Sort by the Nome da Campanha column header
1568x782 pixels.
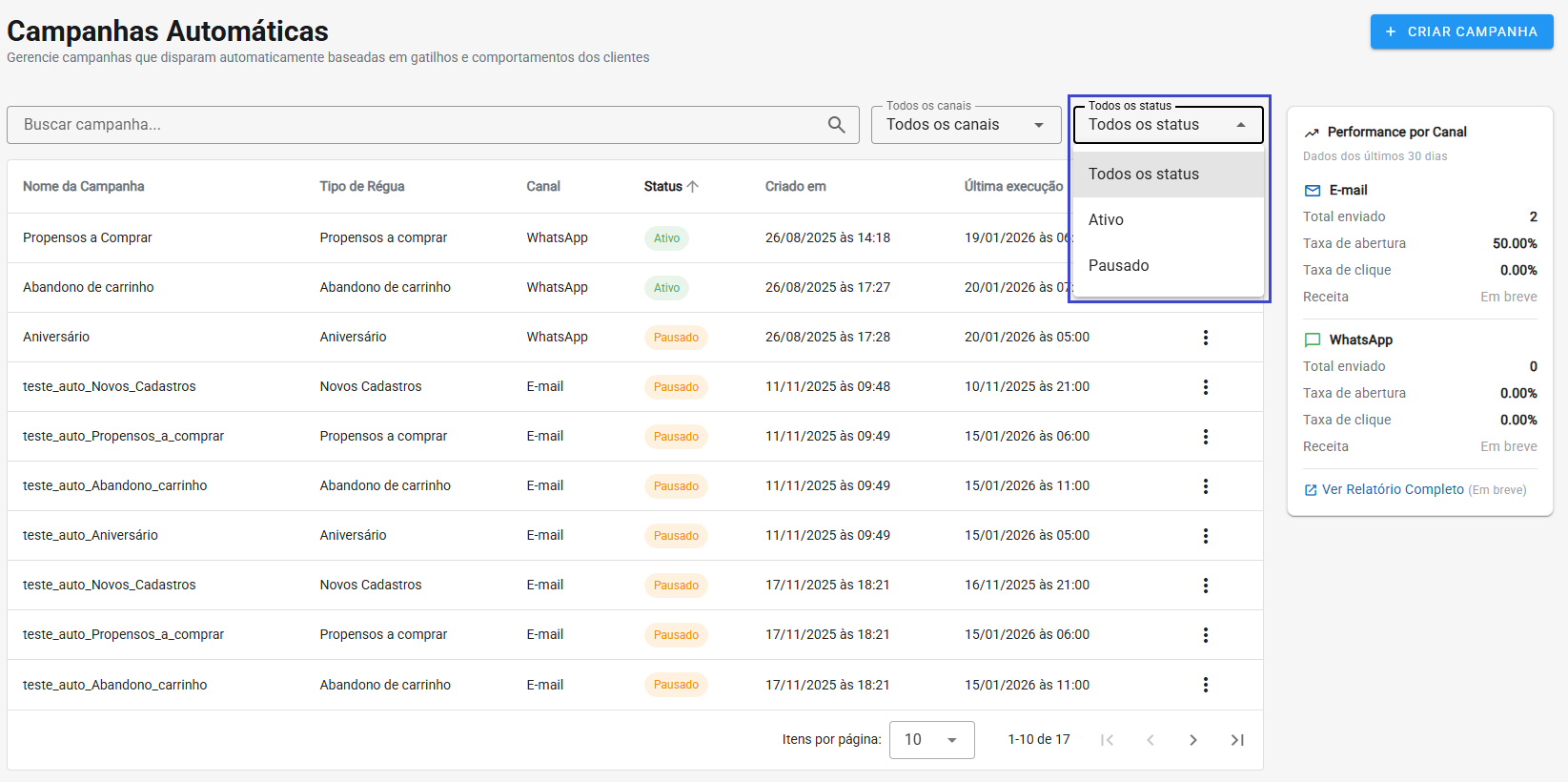click(84, 187)
